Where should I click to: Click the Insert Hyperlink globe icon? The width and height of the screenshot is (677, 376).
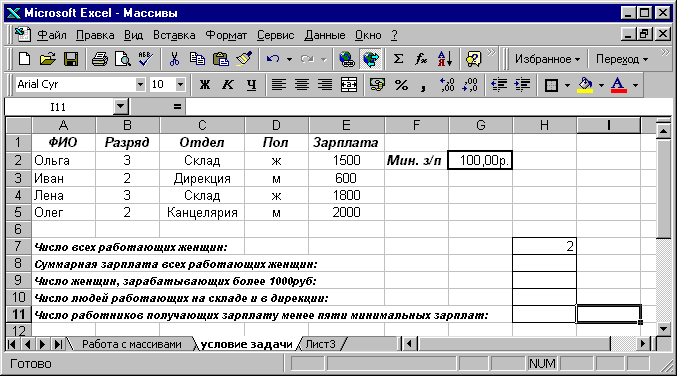tap(346, 59)
